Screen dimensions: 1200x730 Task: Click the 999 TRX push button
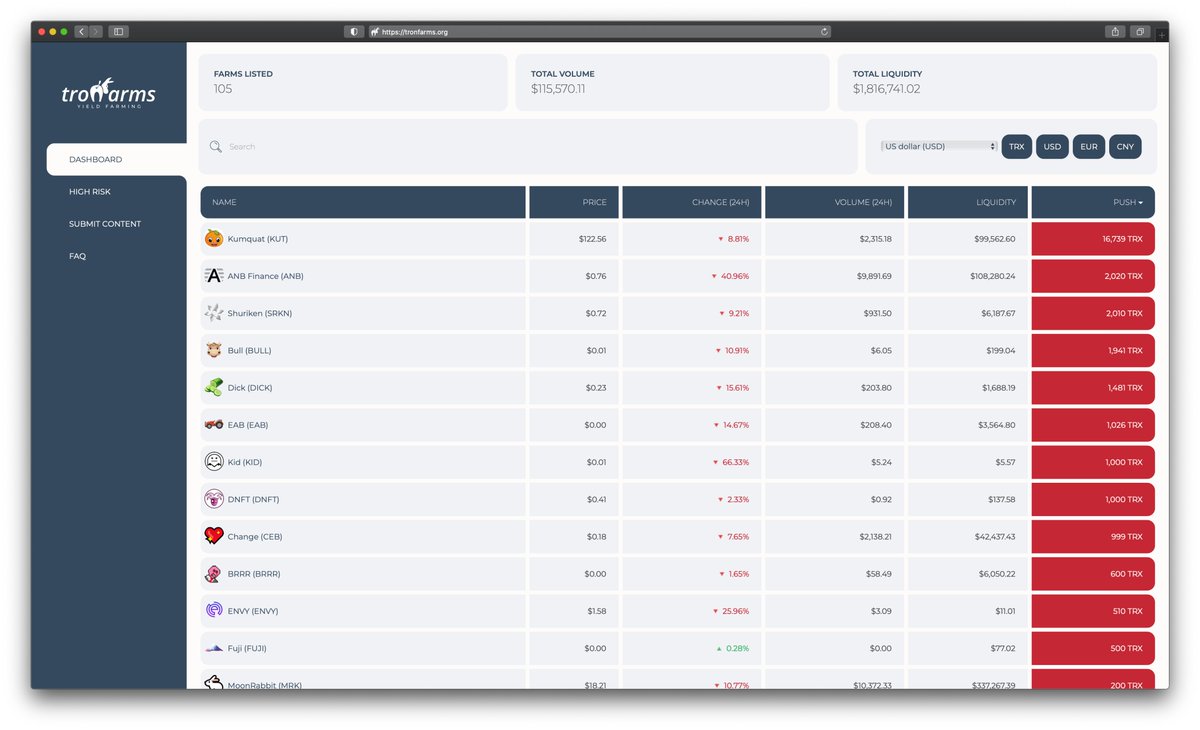[1093, 536]
